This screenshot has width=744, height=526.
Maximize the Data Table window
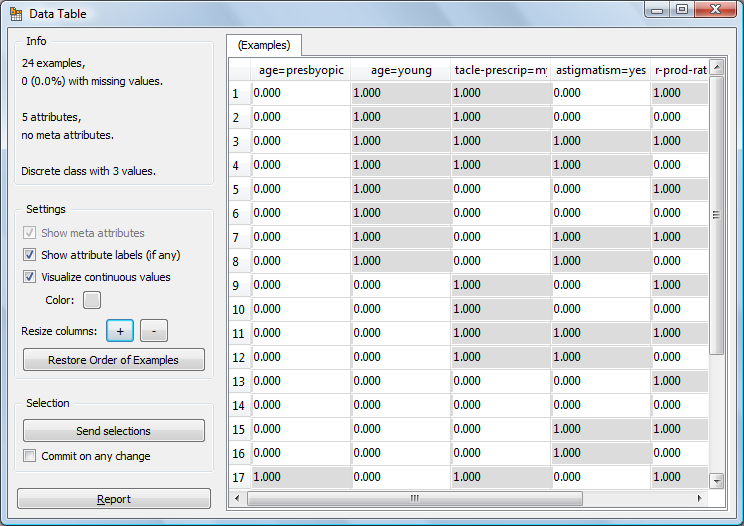[682, 10]
